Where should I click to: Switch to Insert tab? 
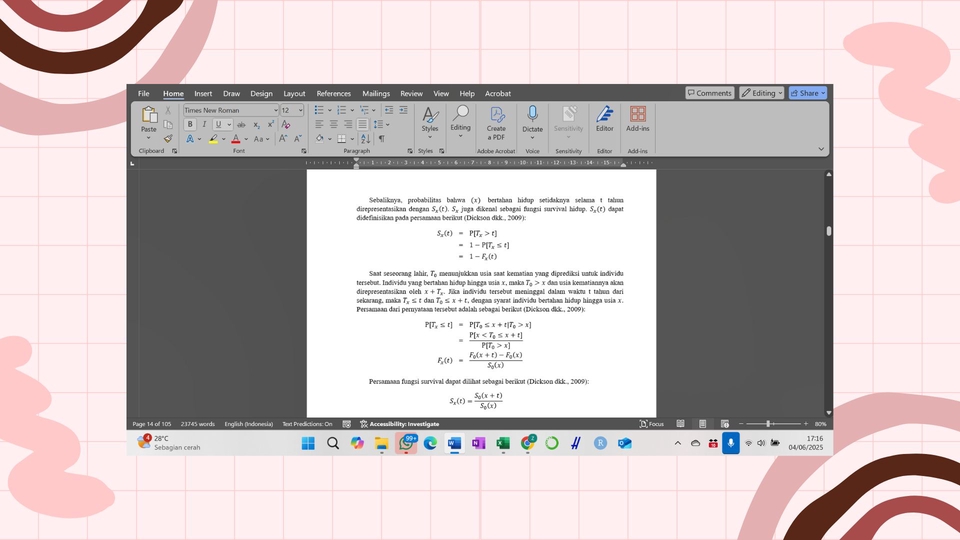point(203,94)
